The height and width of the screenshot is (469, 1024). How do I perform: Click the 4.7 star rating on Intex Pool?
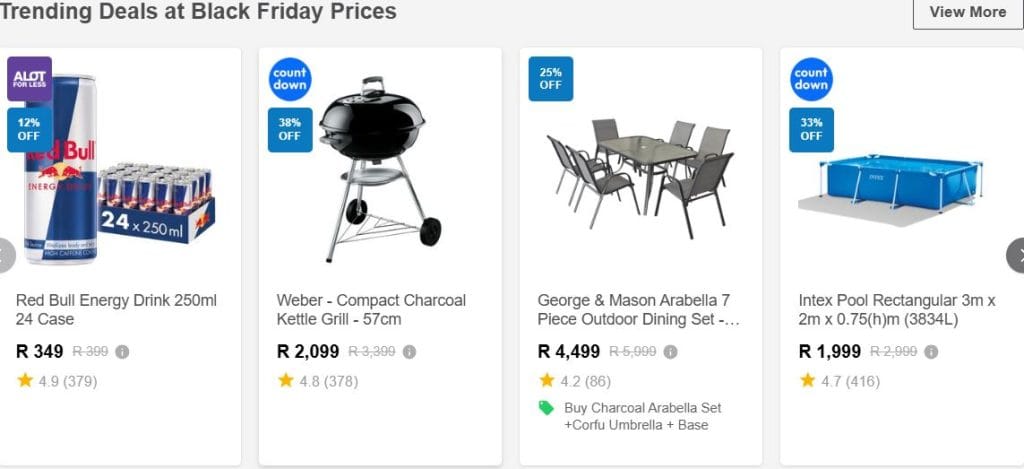[x=833, y=381]
